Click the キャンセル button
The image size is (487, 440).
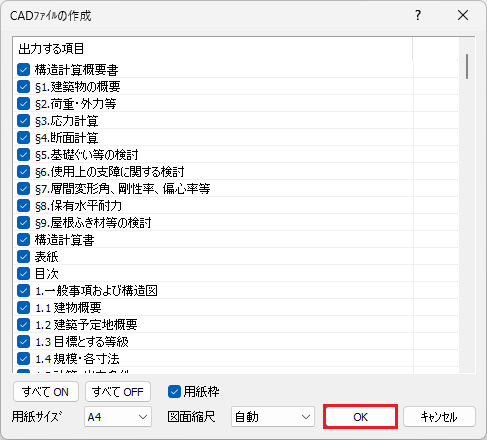439,417
